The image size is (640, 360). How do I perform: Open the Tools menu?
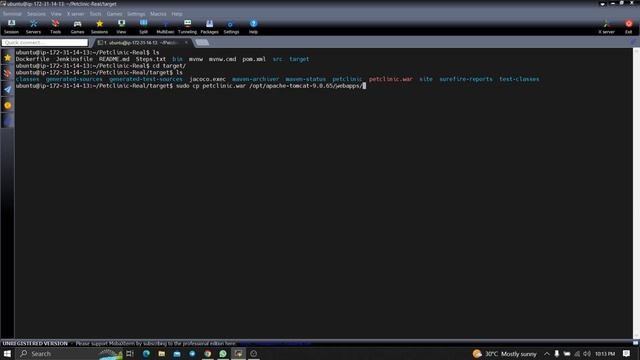(x=95, y=14)
